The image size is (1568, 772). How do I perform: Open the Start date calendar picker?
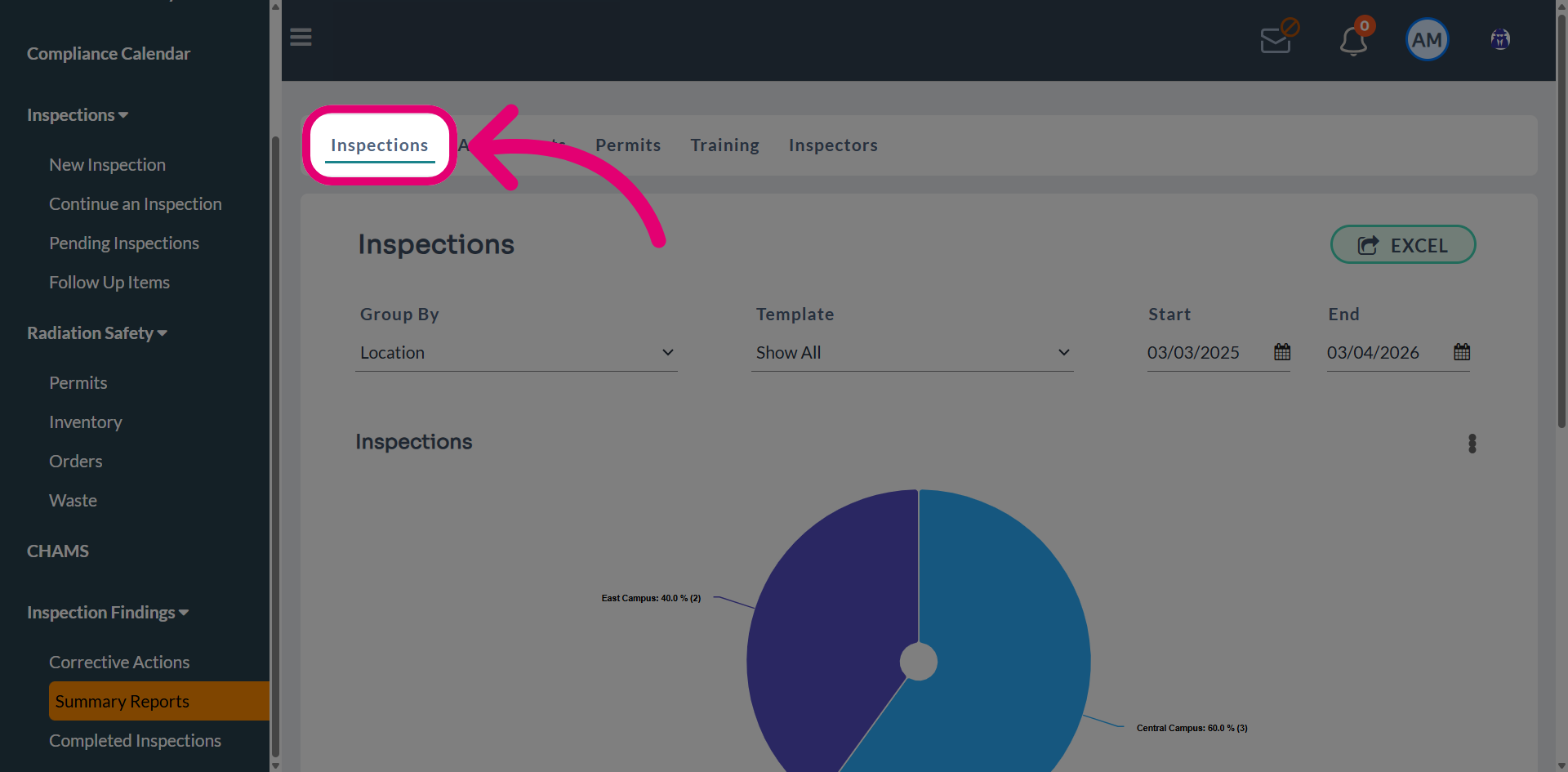point(1282,352)
